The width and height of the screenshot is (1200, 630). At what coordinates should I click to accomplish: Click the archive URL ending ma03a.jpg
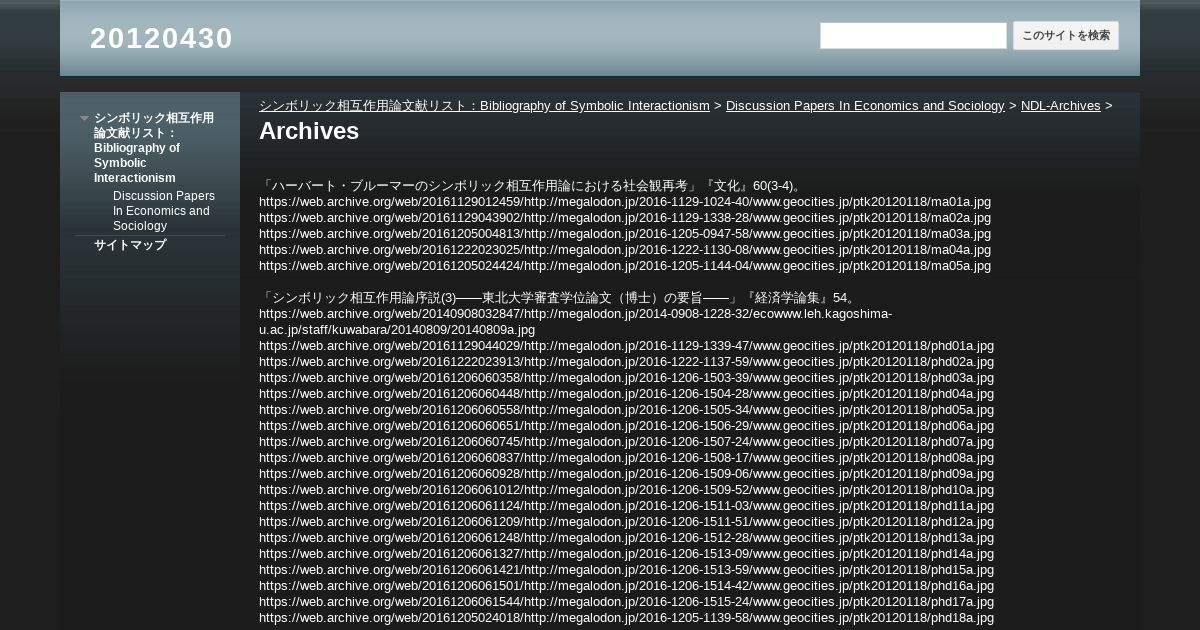pos(625,234)
